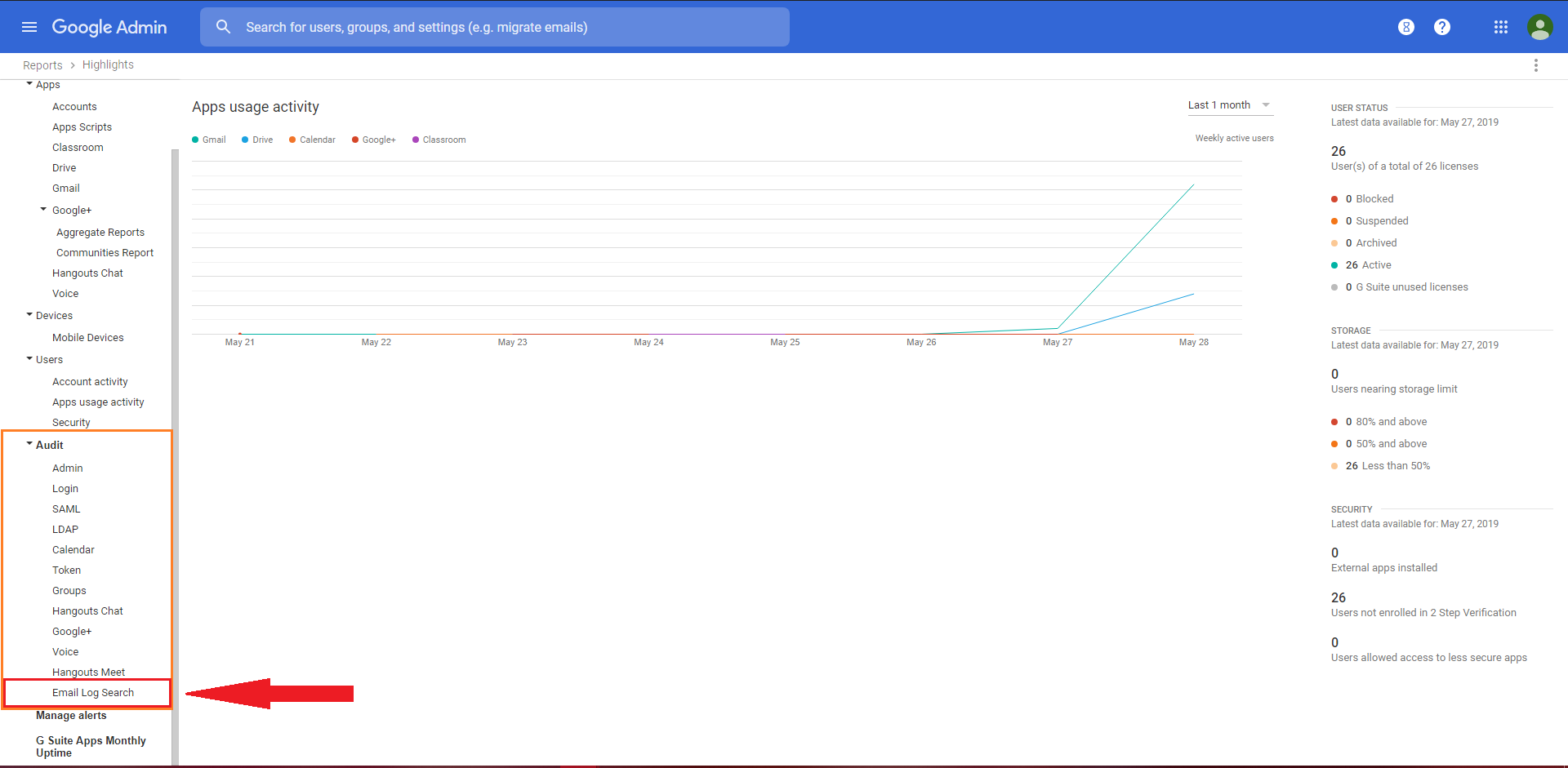Click the search magnifier icon

[223, 27]
